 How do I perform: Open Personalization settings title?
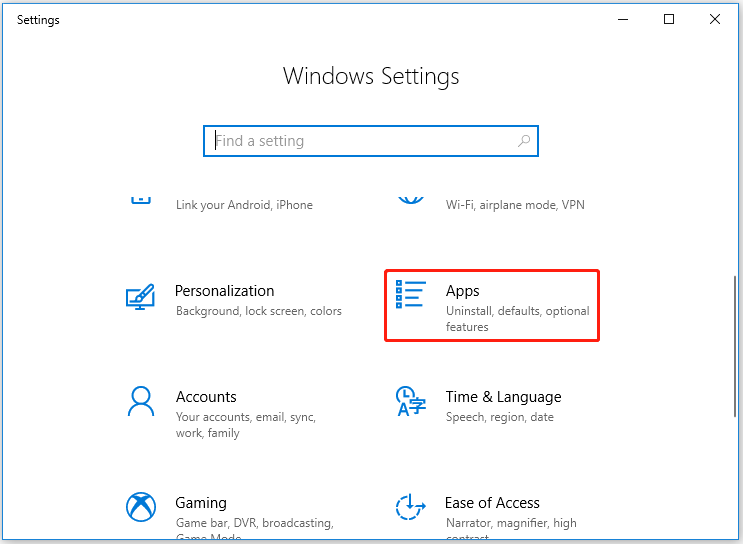[x=225, y=290]
